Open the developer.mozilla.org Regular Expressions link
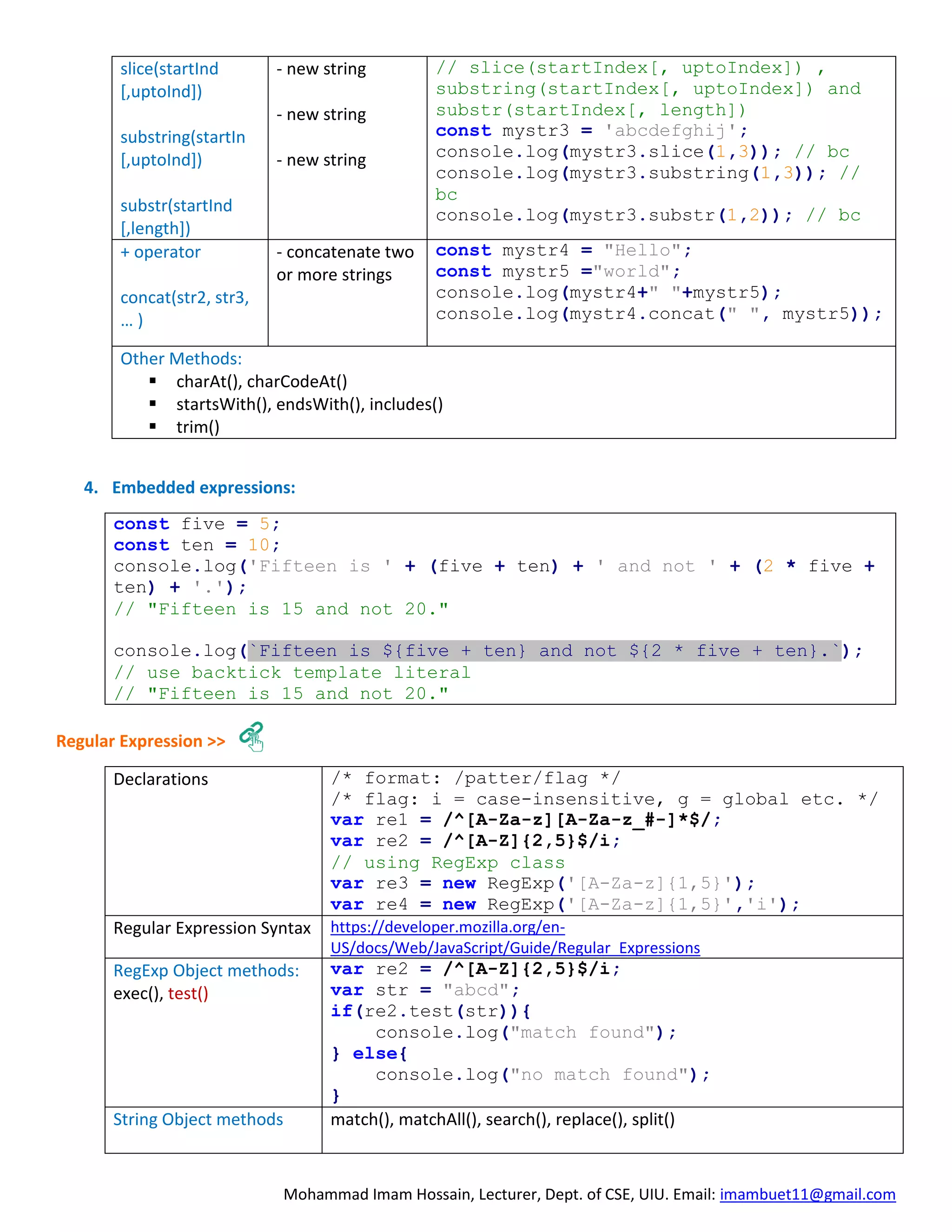The width and height of the screenshot is (952, 1232). pos(515,937)
